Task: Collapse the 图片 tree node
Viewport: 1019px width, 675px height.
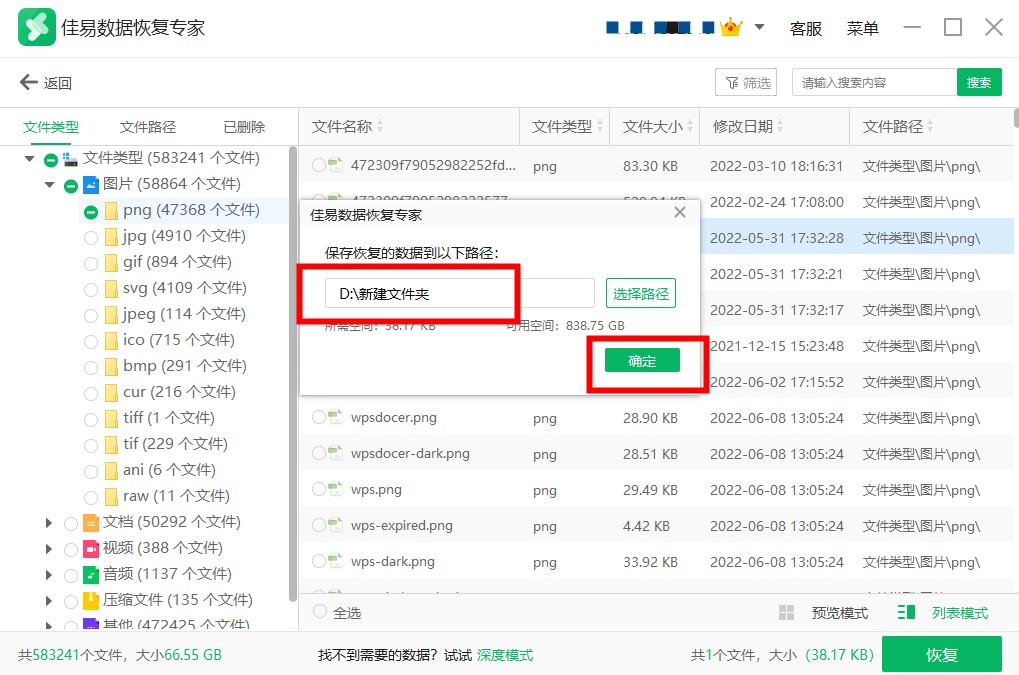Action: [x=49, y=185]
